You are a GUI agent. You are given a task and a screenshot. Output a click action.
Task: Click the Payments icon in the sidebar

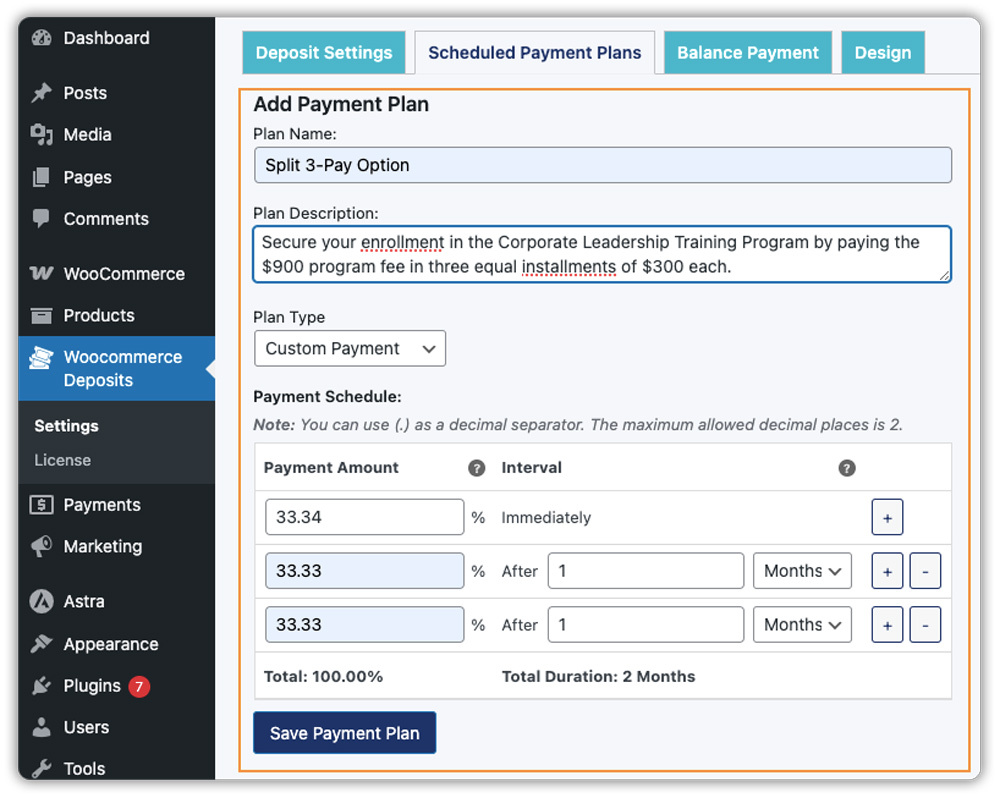42,504
